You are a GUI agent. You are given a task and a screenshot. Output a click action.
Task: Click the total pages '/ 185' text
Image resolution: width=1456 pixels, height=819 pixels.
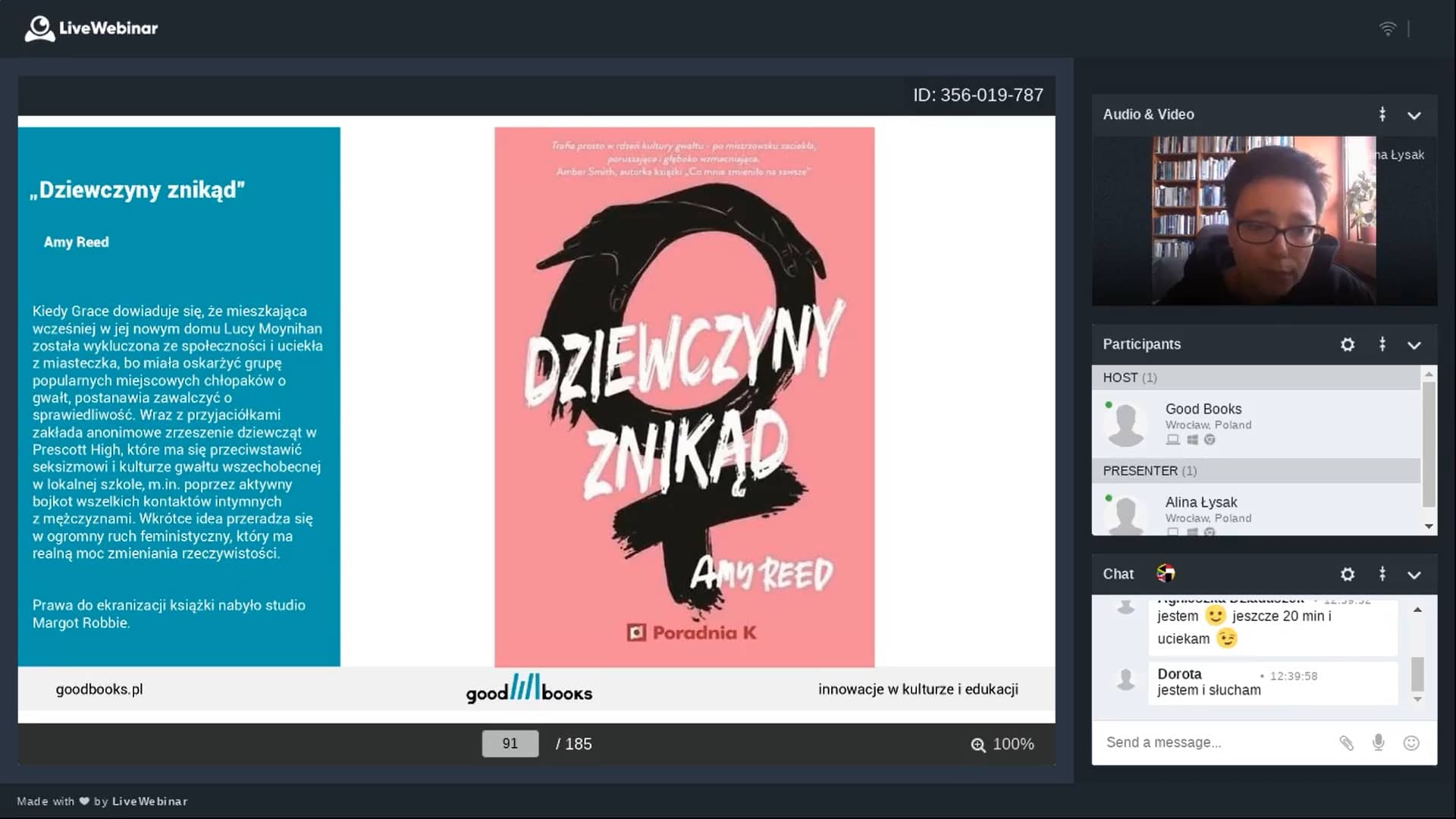[x=573, y=744]
